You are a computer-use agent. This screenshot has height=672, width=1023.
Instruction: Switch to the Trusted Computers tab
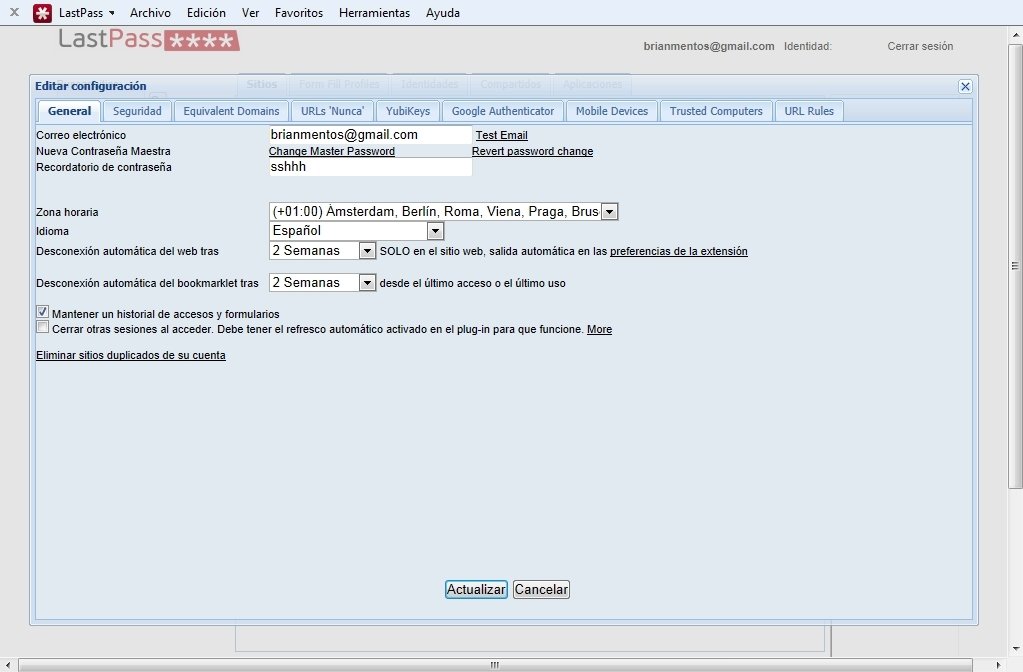(x=716, y=111)
